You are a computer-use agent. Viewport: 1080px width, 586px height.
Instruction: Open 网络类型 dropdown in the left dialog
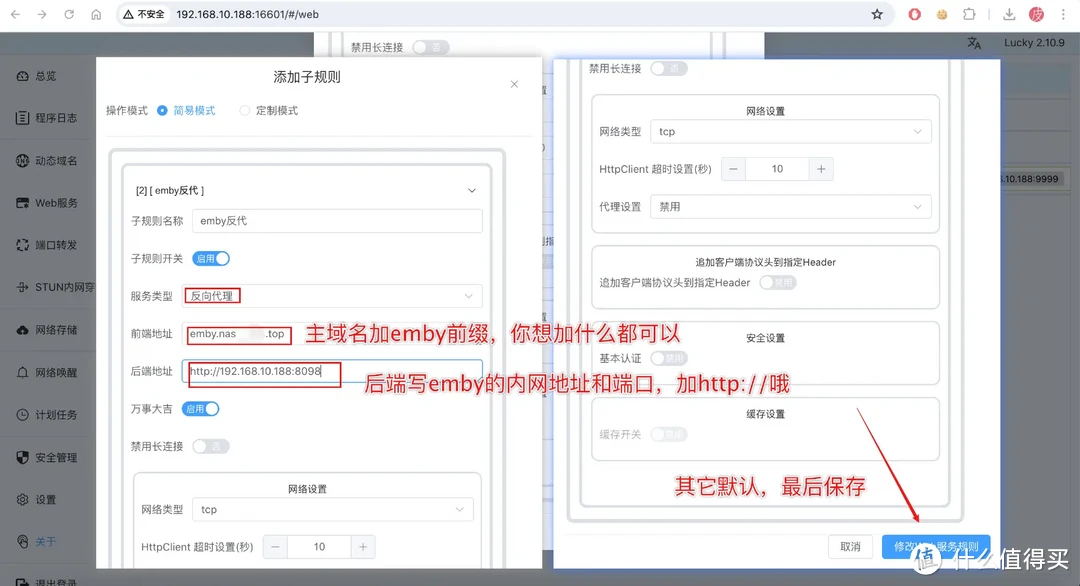333,510
